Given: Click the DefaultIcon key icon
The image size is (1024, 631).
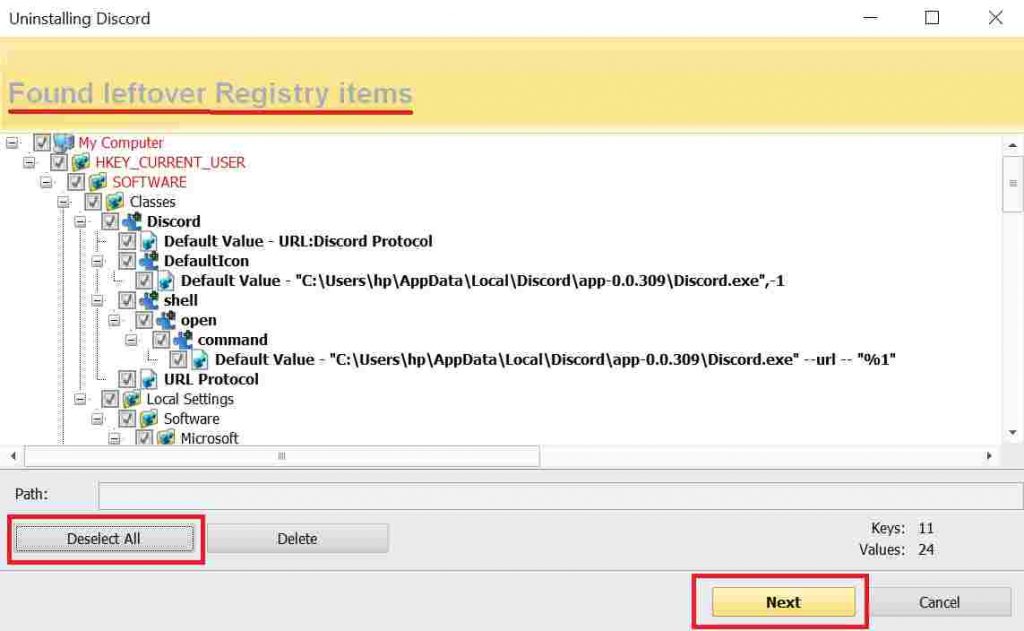Looking at the screenshot, I should (149, 261).
